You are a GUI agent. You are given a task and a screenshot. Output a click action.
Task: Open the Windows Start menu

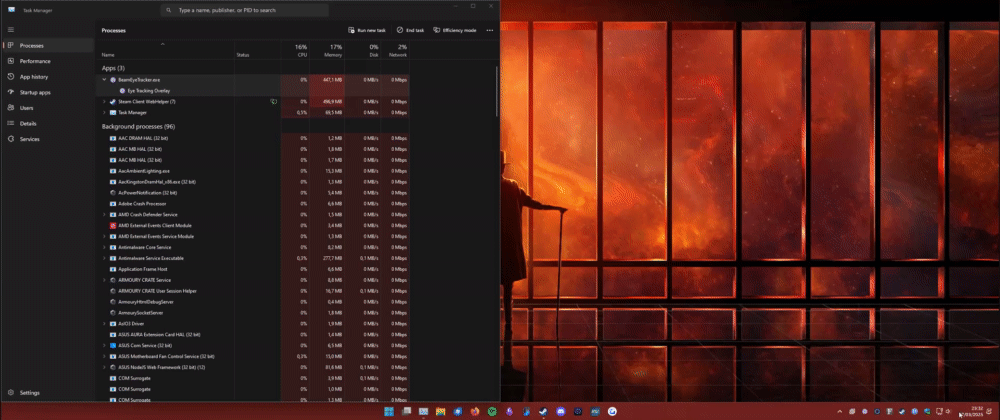[388, 412]
